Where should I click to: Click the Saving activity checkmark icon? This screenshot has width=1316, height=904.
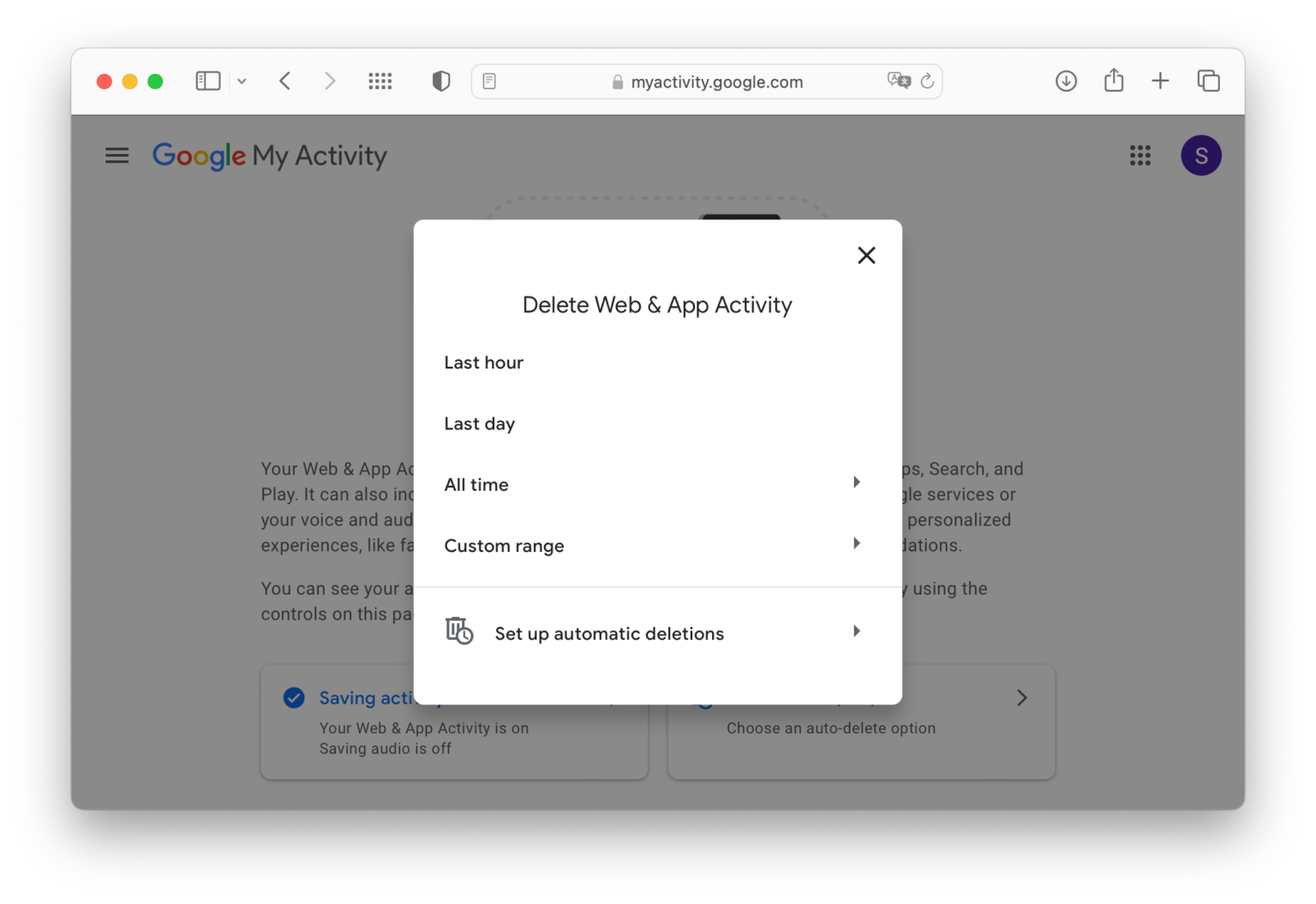coord(294,697)
